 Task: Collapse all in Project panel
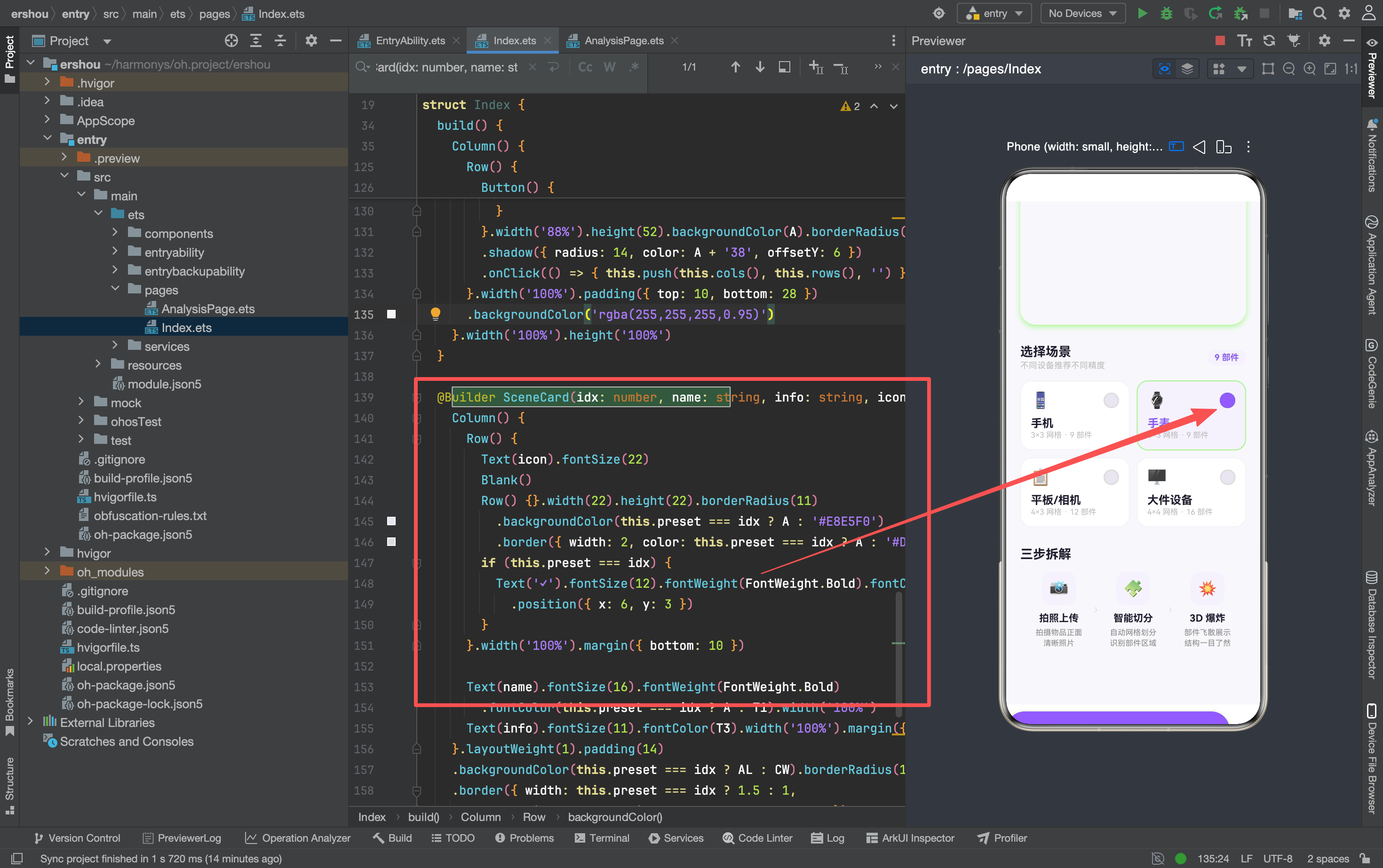pos(280,40)
